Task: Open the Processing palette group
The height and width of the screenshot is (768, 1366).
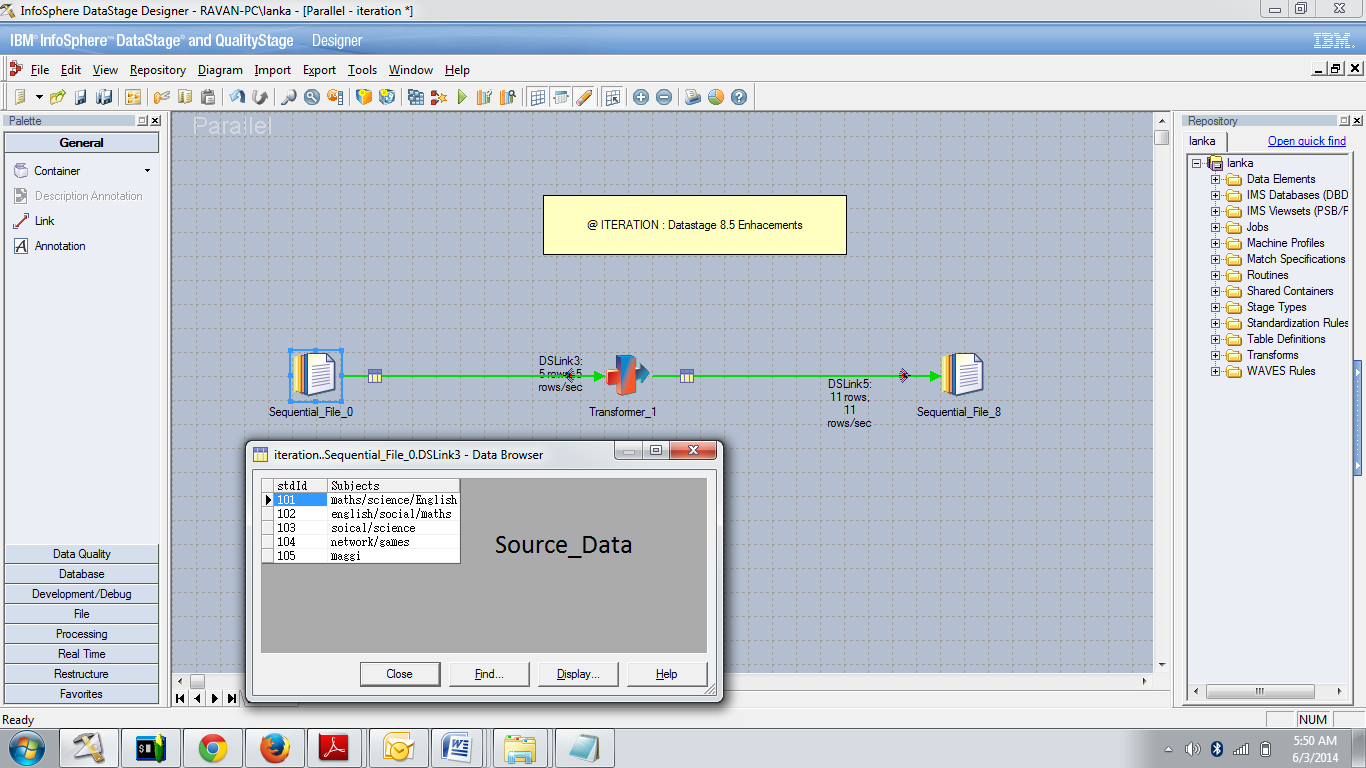Action: point(82,634)
